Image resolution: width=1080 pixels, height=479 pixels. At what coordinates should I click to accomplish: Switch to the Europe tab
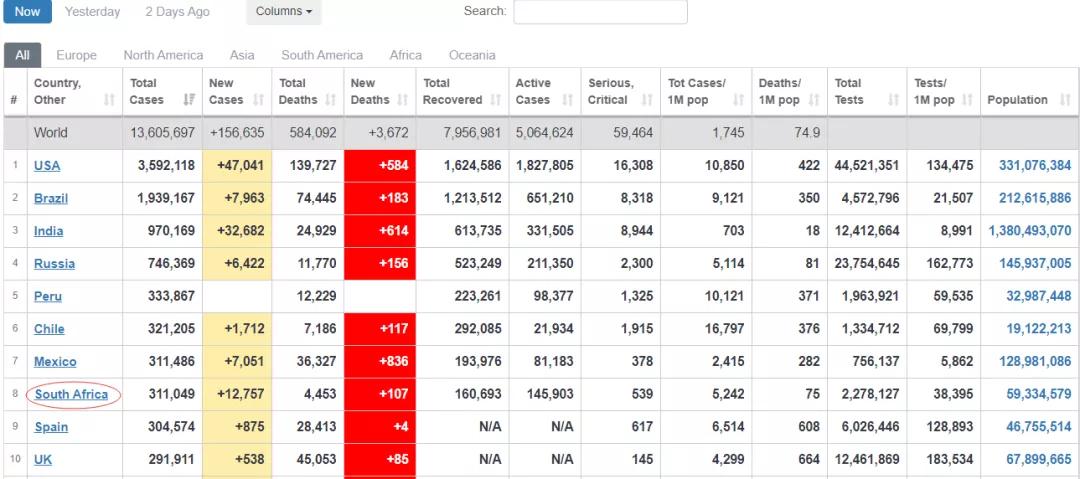[76, 55]
